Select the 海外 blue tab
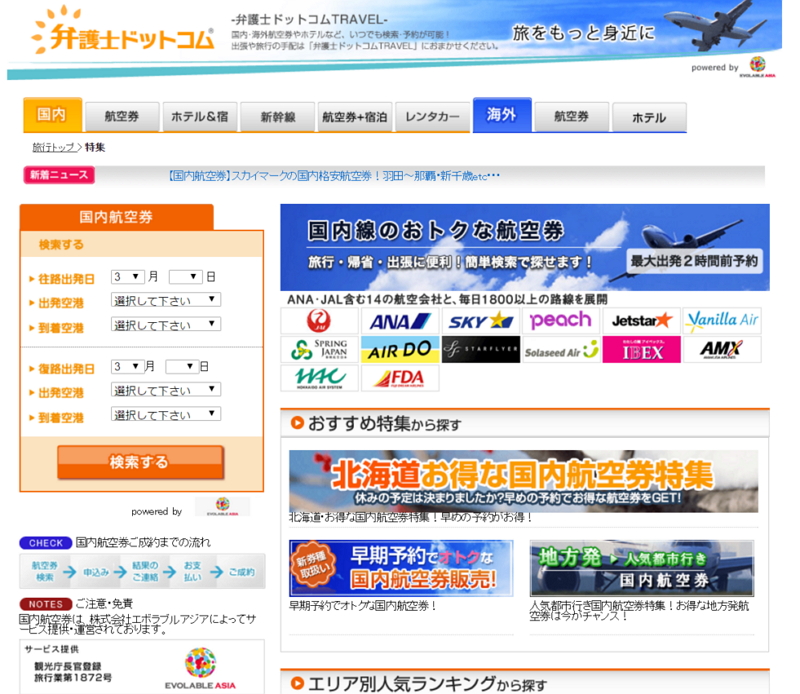This screenshot has width=800, height=694. [503, 115]
